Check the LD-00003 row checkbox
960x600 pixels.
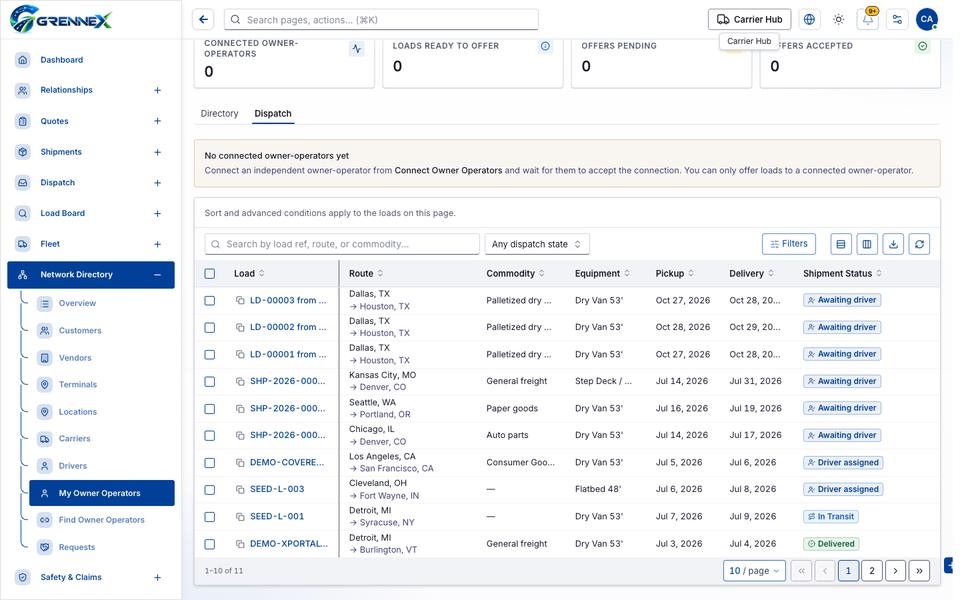click(209, 301)
